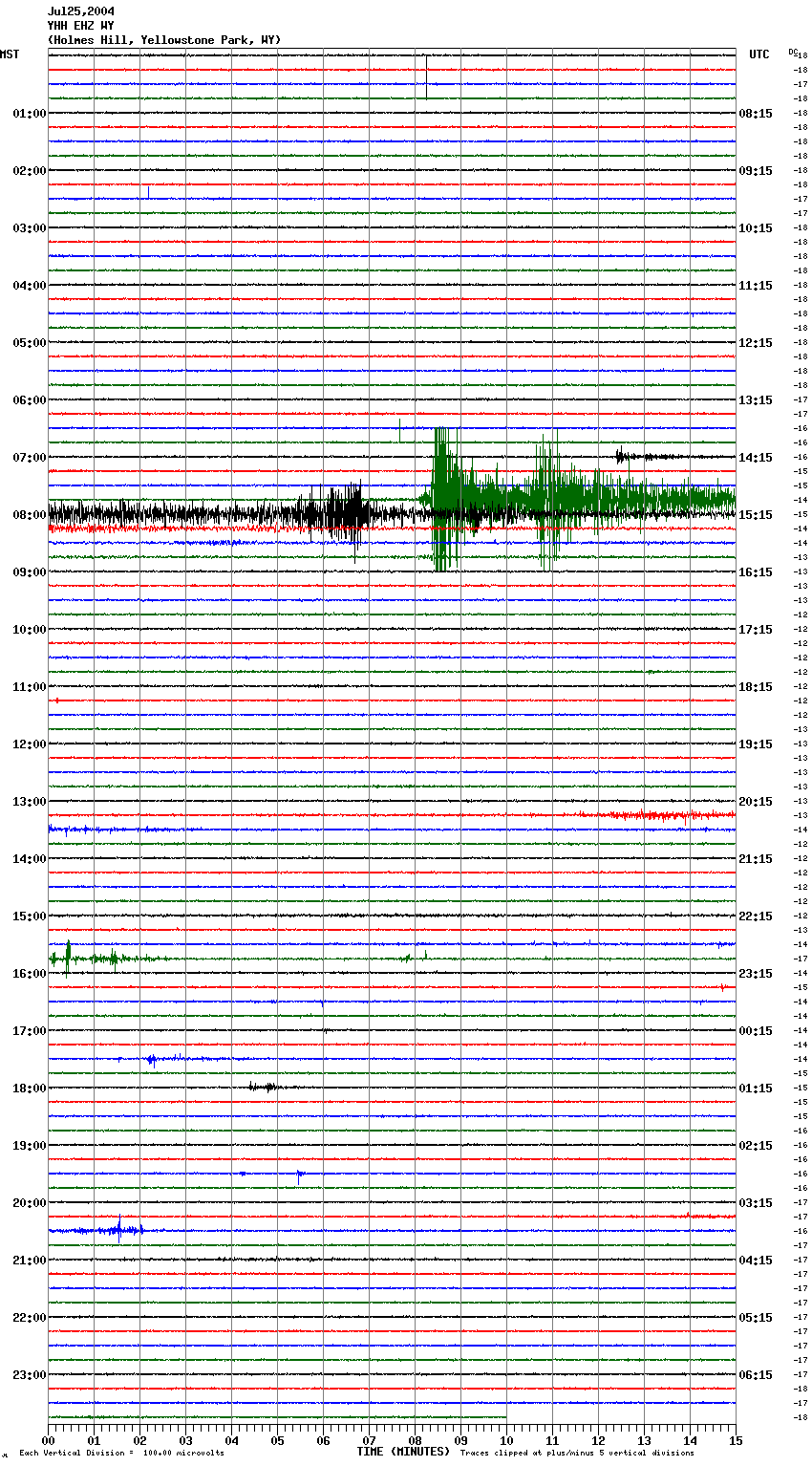Click the 22:15 UTC time label
The image size is (812, 1466).
point(756,916)
